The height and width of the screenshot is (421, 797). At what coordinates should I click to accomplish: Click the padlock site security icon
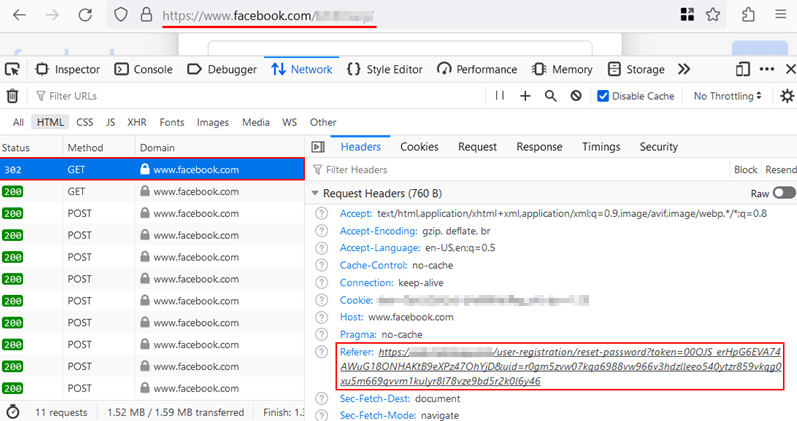(x=146, y=14)
